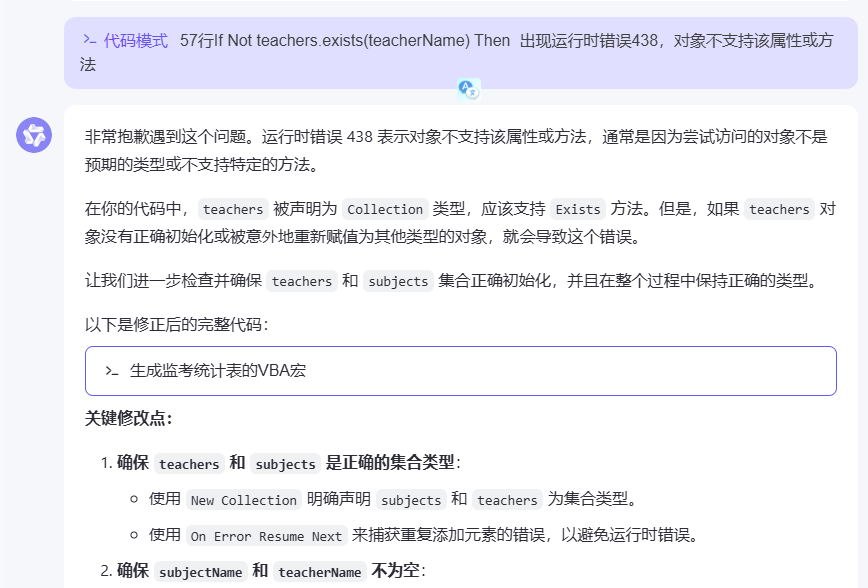Click the code mode terminal icon
This screenshot has width=868, height=588.
(x=90, y=40)
